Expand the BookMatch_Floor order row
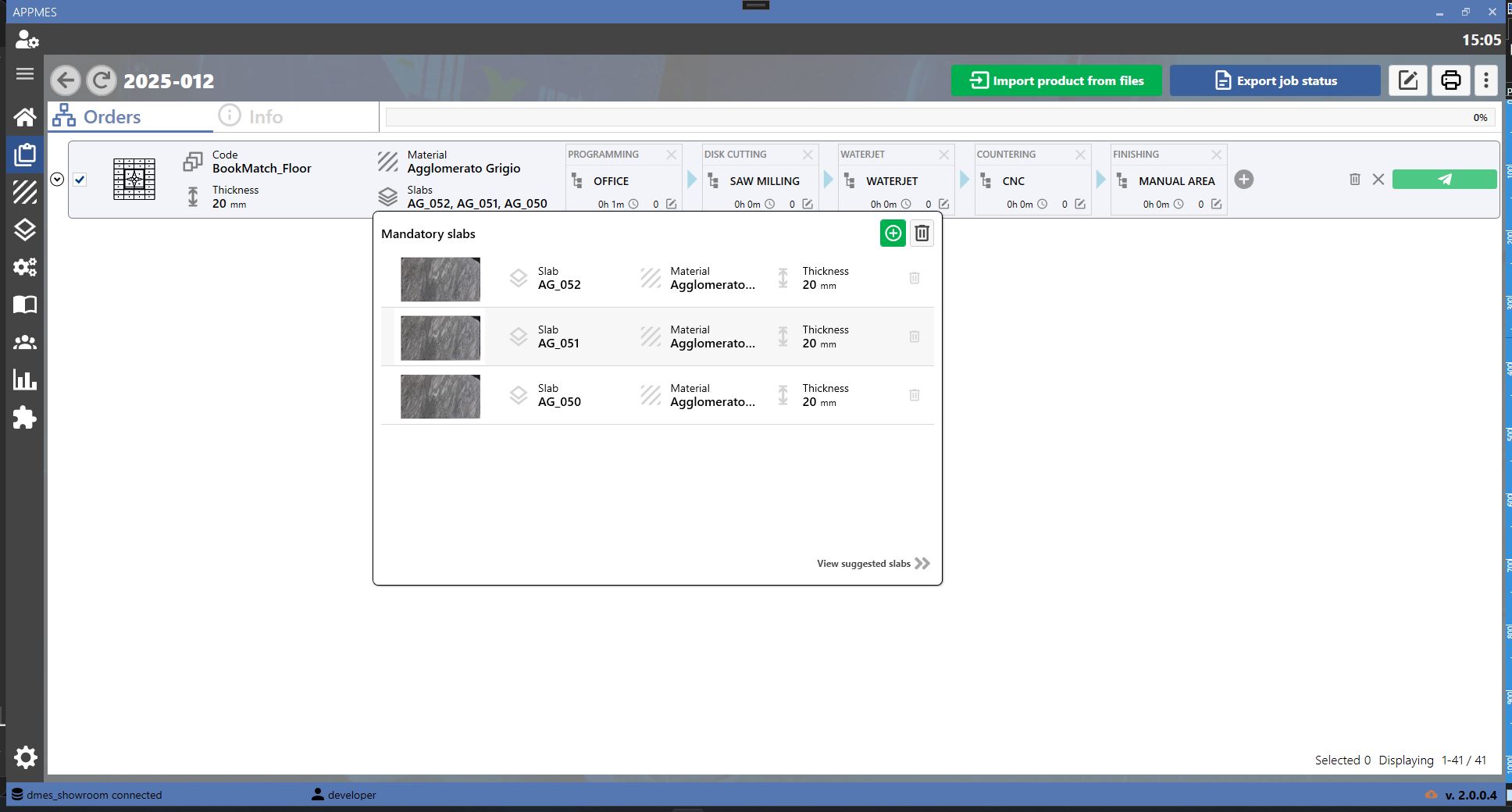 57,180
